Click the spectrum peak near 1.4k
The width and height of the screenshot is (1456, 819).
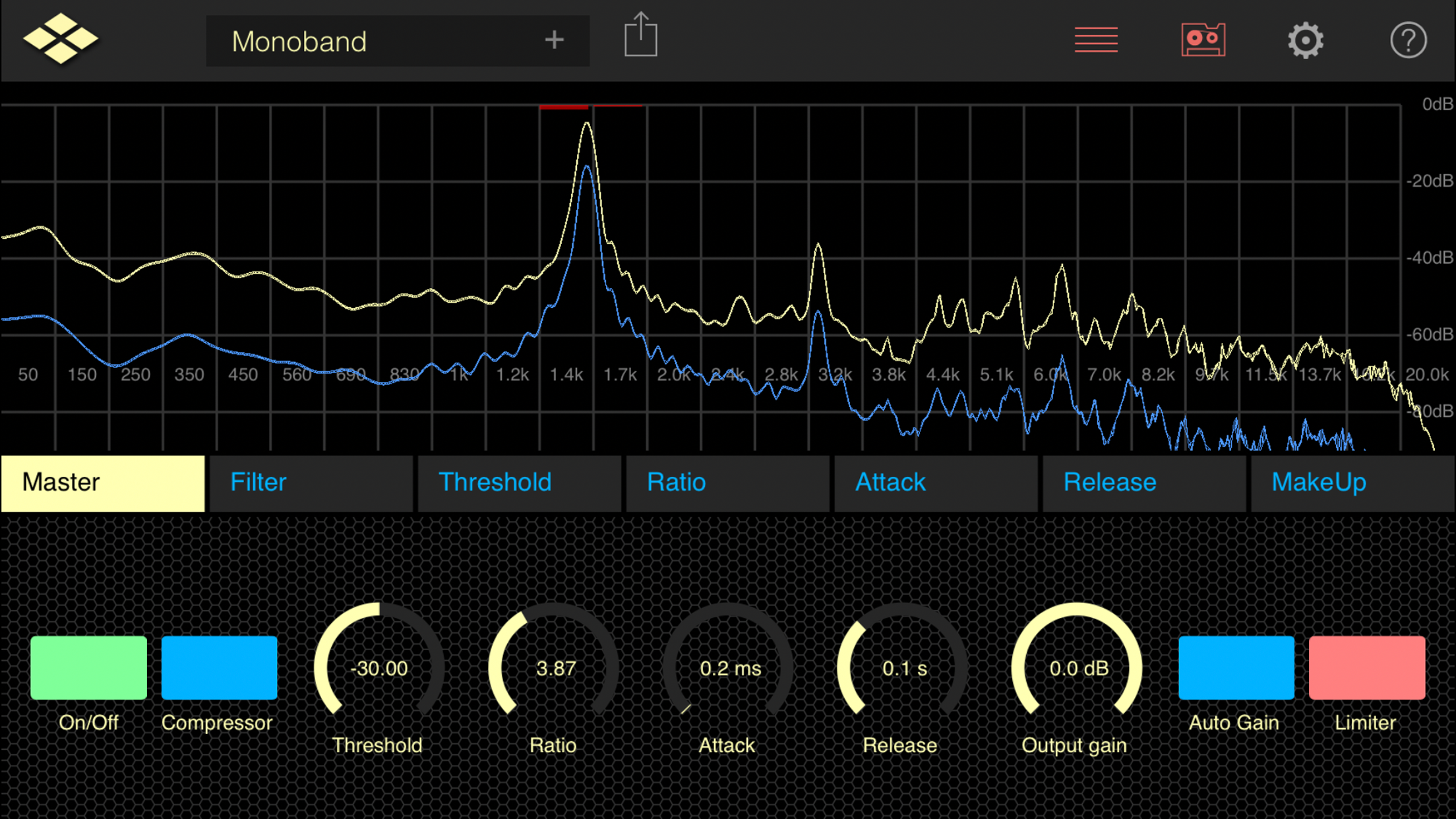tap(586, 125)
